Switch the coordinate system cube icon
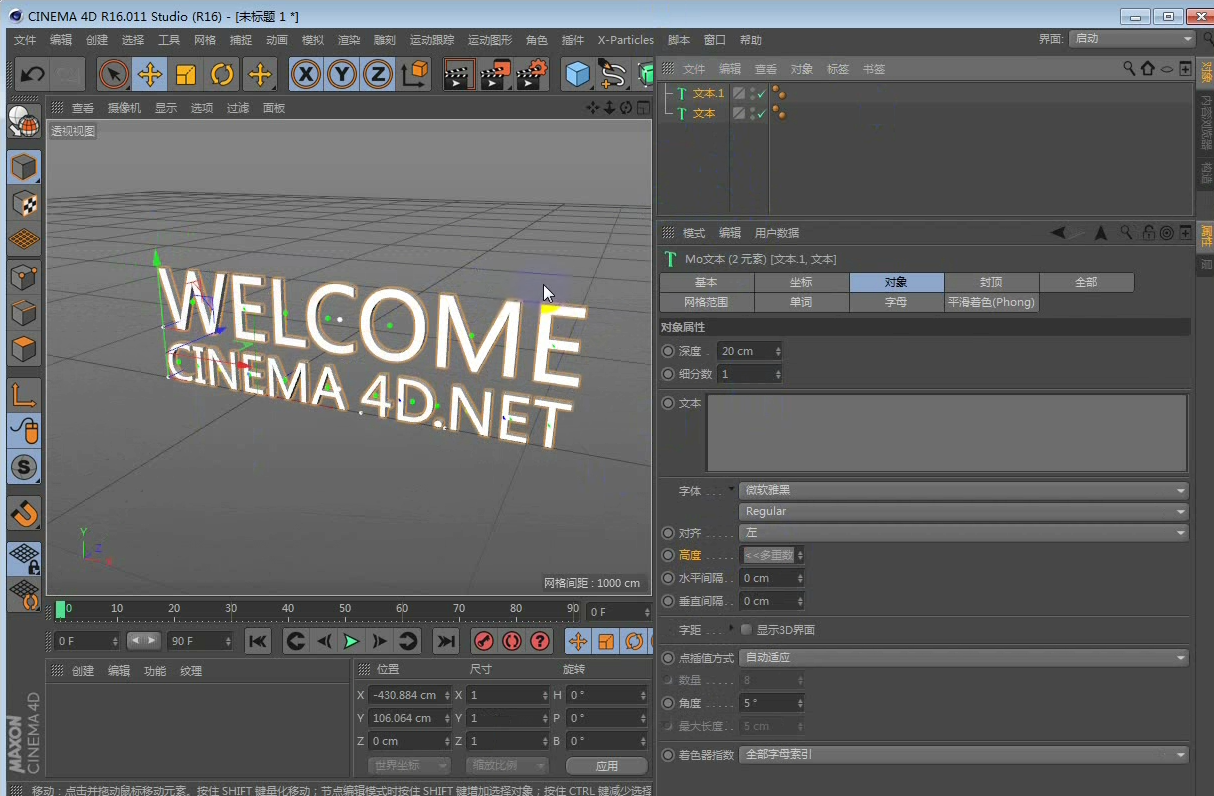 (x=415, y=74)
